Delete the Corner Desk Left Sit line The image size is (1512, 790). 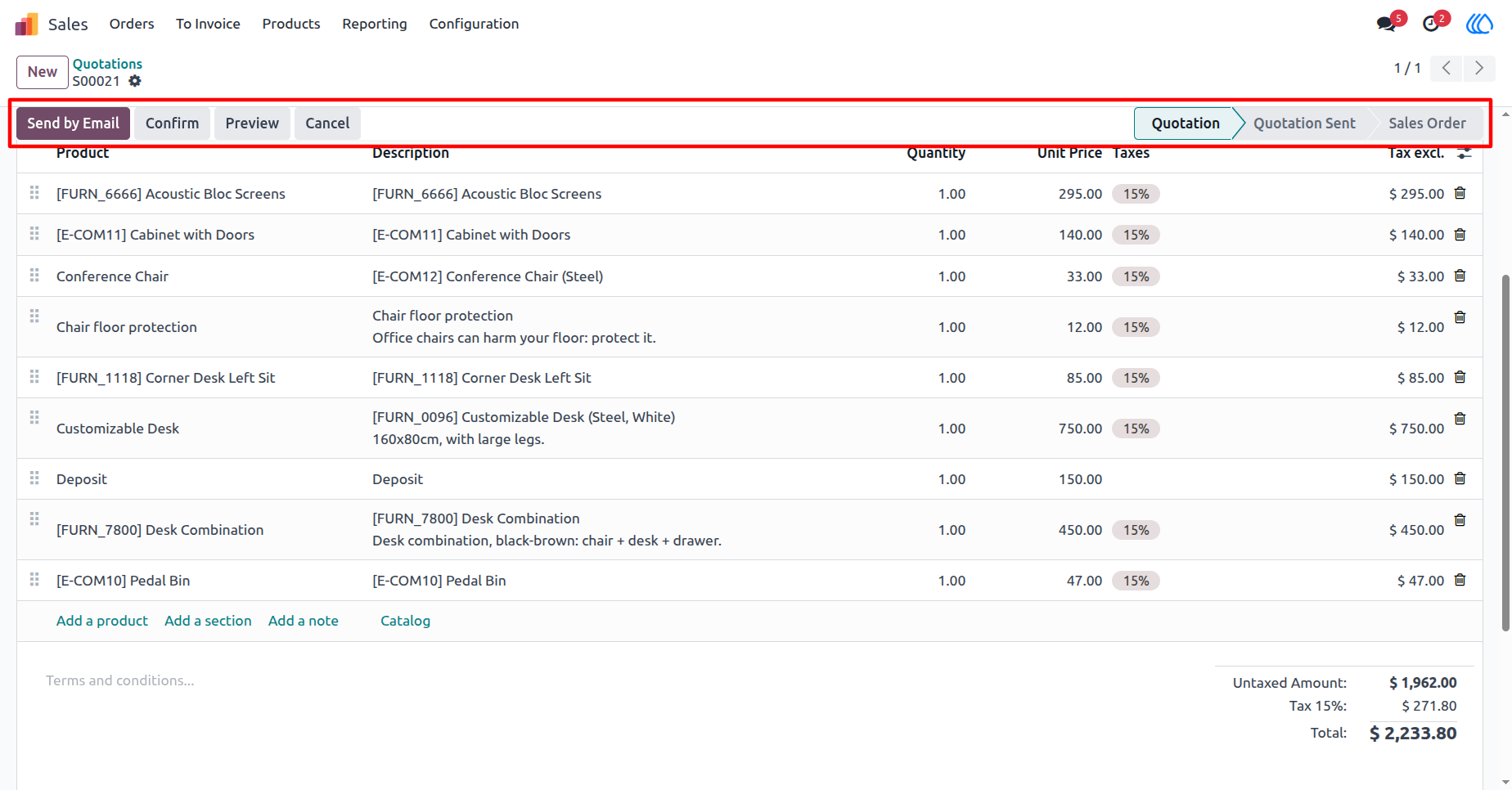(x=1460, y=377)
